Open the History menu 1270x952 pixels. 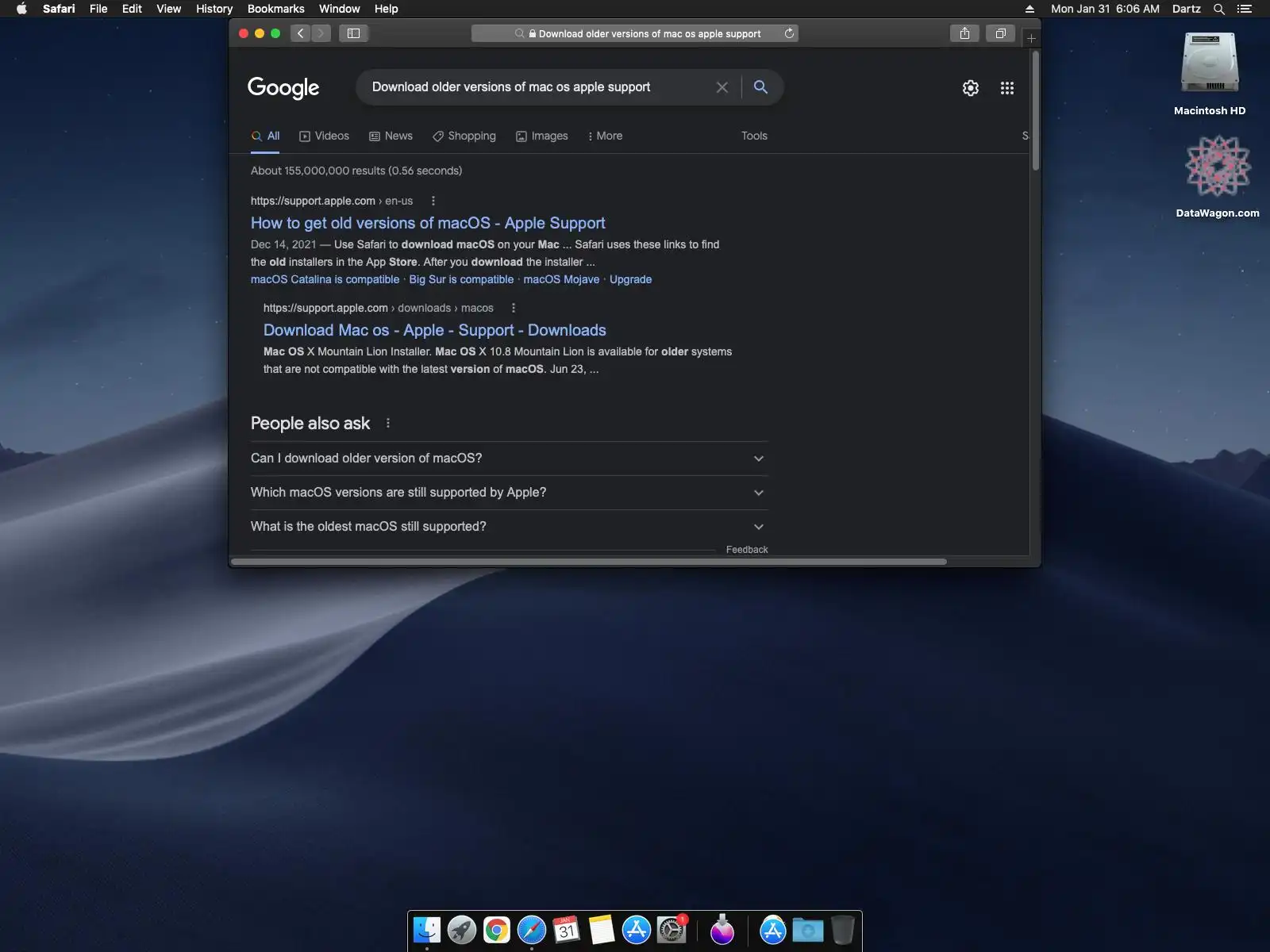tap(214, 9)
